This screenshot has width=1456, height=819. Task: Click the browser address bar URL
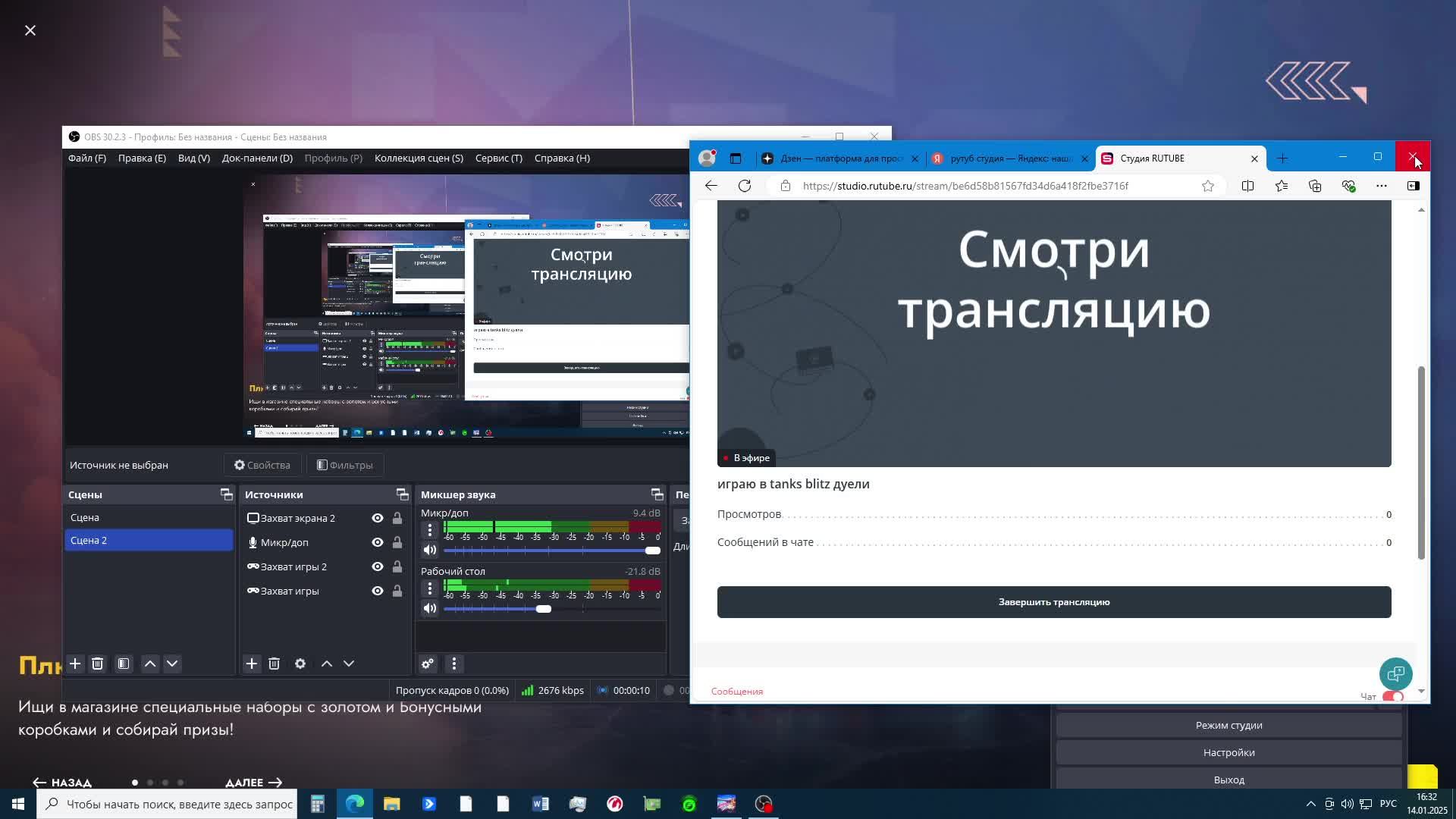(965, 186)
